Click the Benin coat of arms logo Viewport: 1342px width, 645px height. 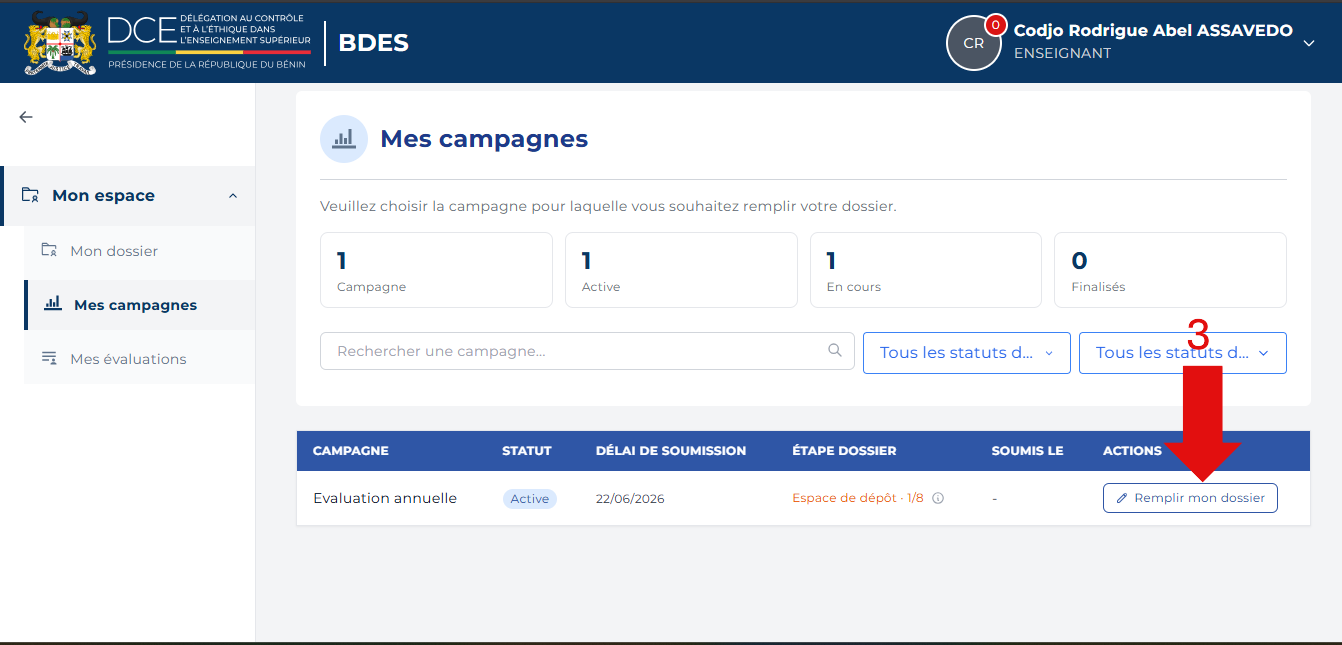[x=60, y=43]
